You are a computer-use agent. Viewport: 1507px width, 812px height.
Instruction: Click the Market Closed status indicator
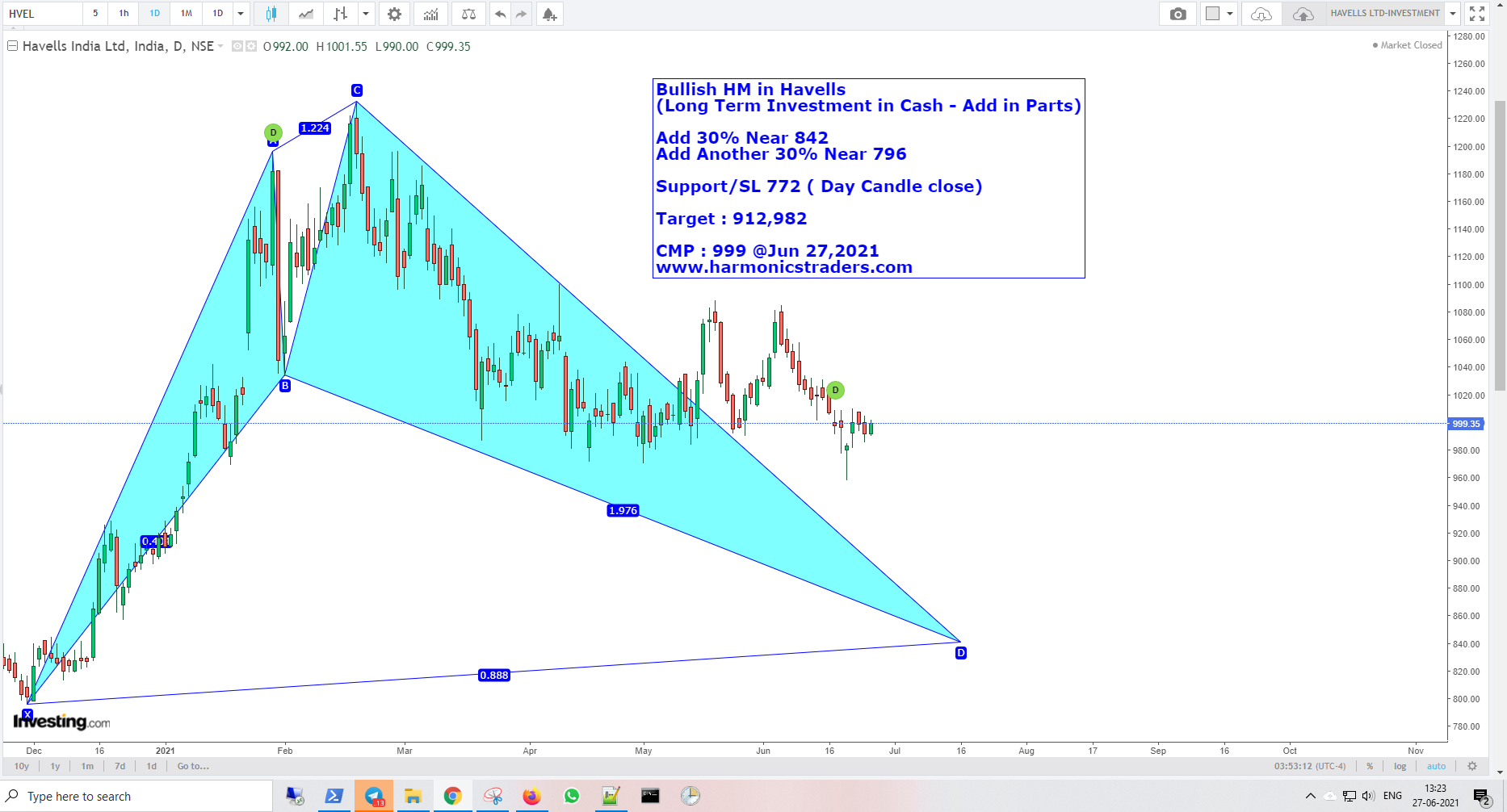click(1408, 45)
